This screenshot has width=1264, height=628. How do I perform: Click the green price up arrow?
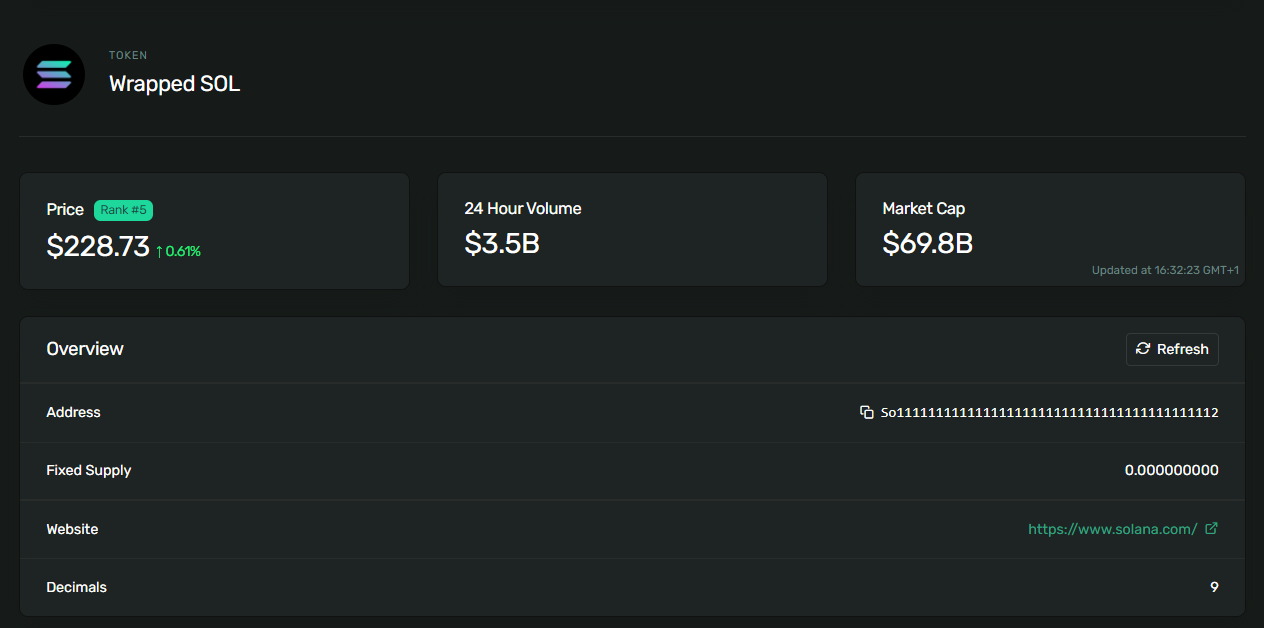click(x=159, y=251)
